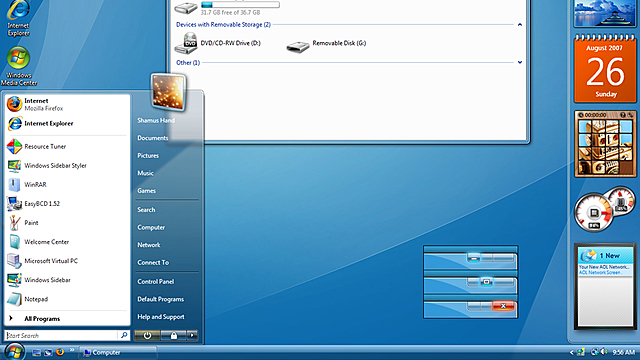Screen dimensions: 640x360
Task: Open 'Your New AOL Network...' message
Action: point(604,267)
